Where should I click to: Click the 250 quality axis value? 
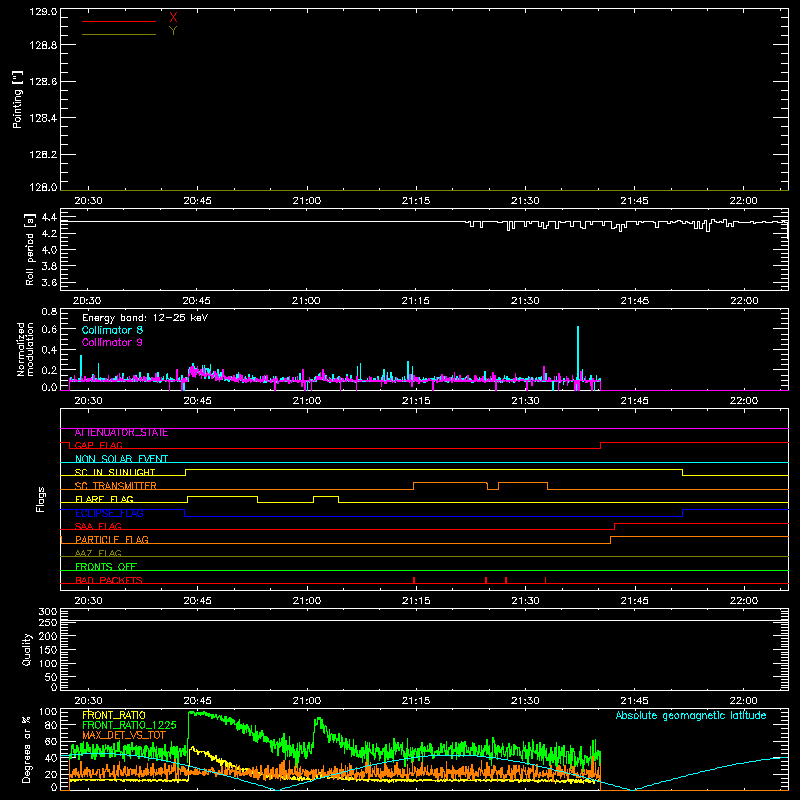tap(48, 622)
